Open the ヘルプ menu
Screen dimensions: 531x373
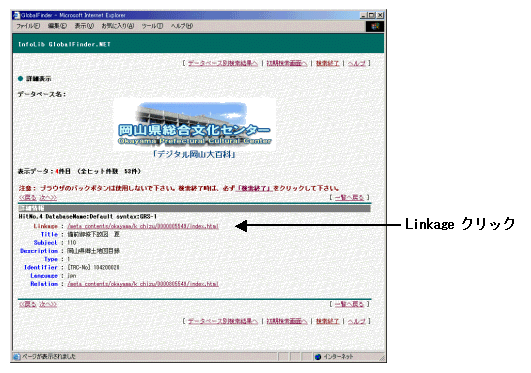[182, 26]
